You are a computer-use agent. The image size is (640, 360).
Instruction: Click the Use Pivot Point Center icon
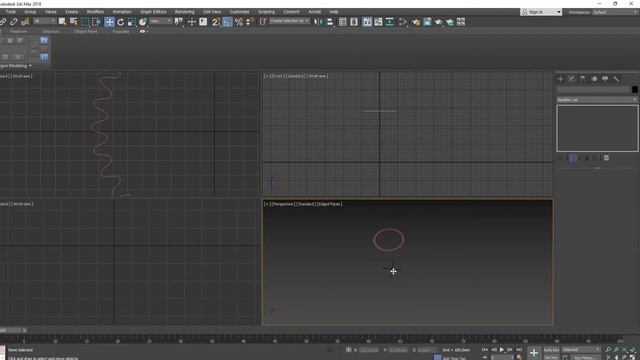point(179,22)
